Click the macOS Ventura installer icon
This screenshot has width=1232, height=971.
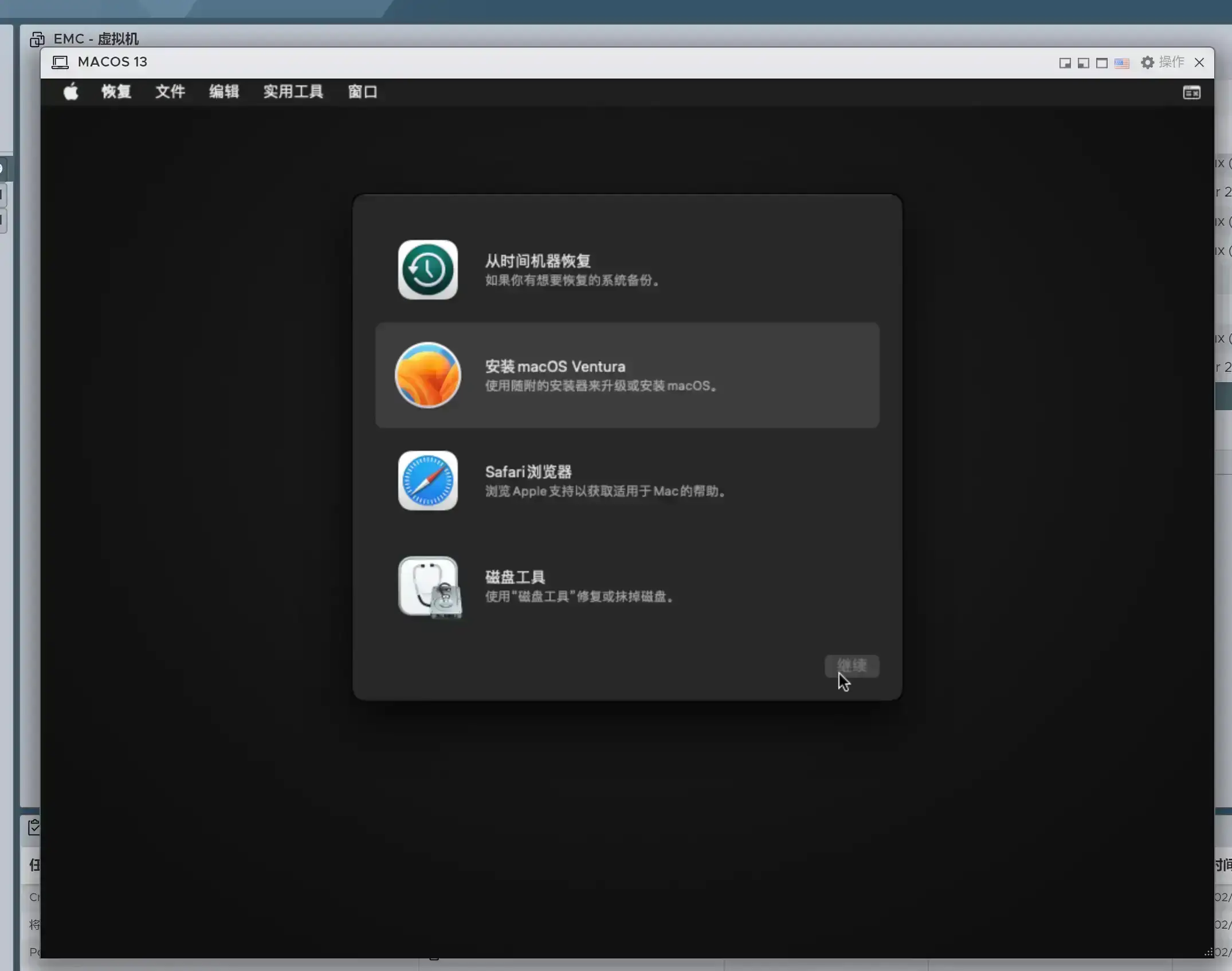427,375
